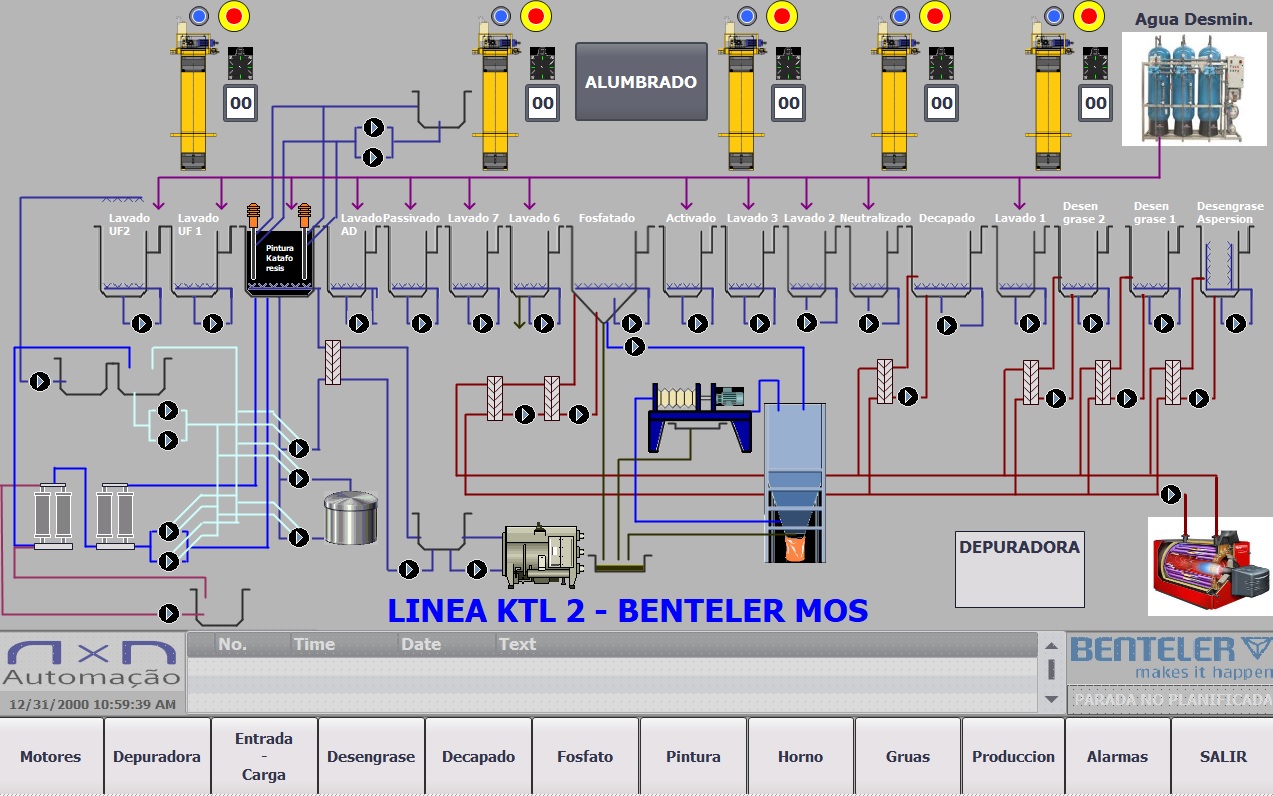Open the Gruas screen
This screenshot has width=1273, height=796.
(x=907, y=757)
